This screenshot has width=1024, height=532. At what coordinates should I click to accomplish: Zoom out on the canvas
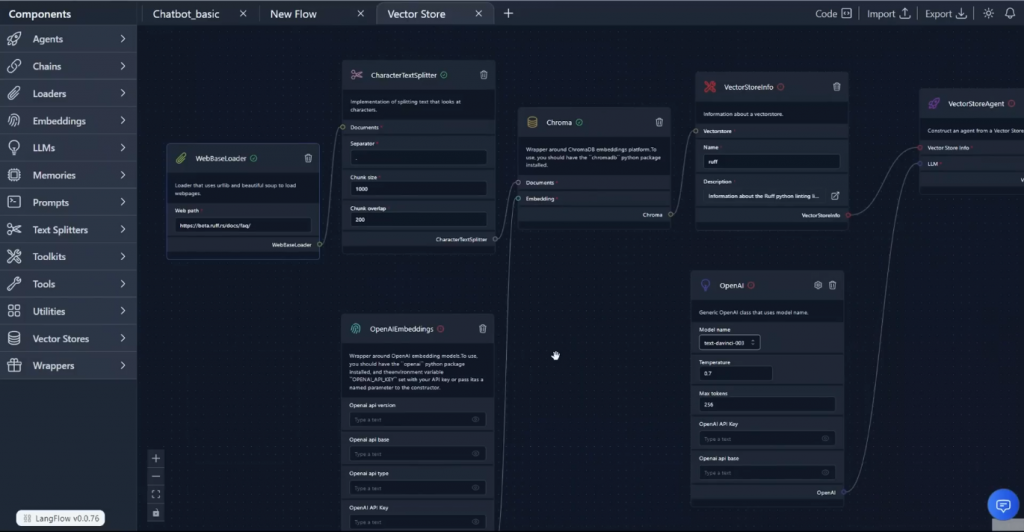155,477
